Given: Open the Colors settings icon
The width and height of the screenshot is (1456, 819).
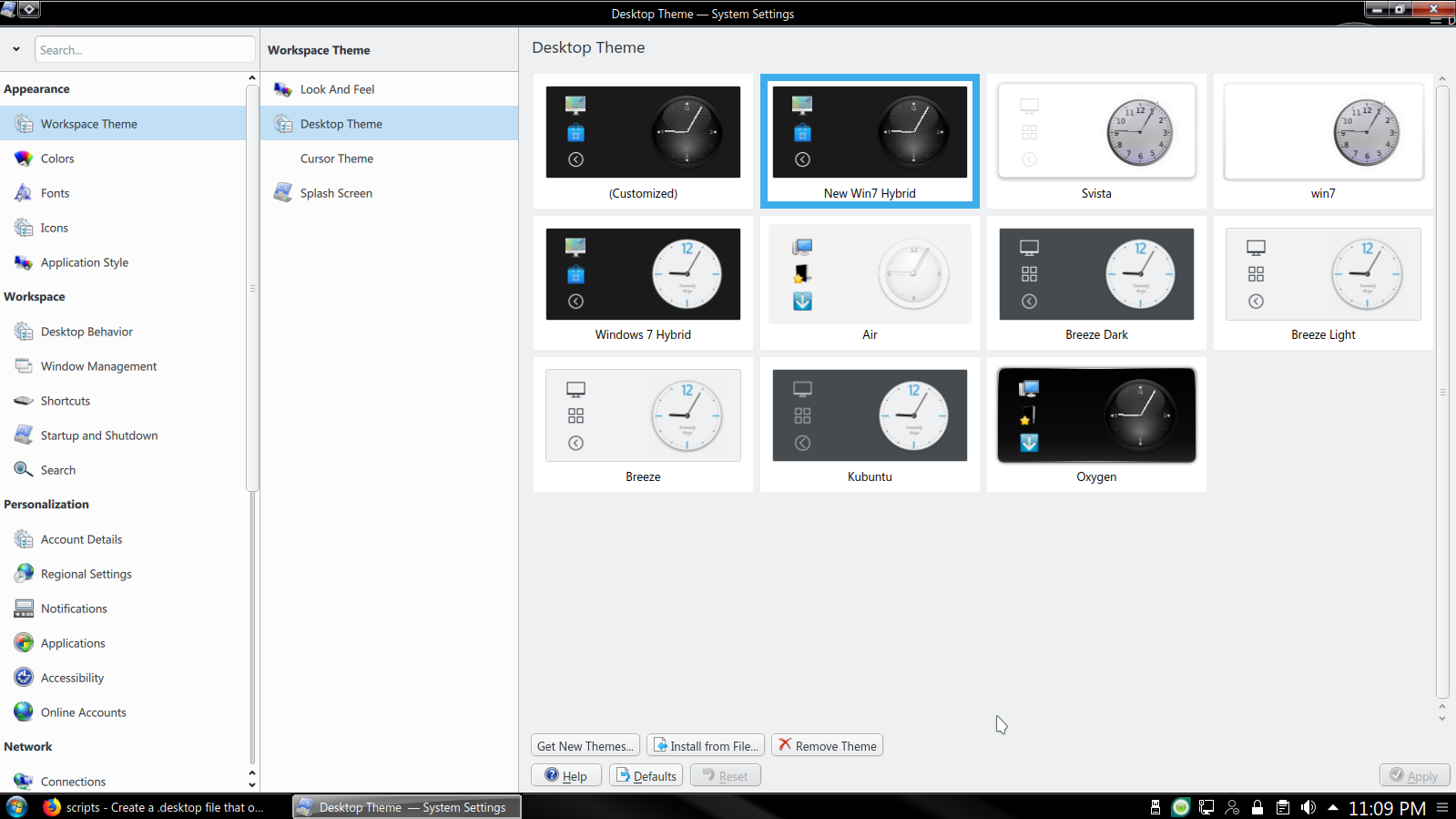Looking at the screenshot, I should [x=24, y=159].
